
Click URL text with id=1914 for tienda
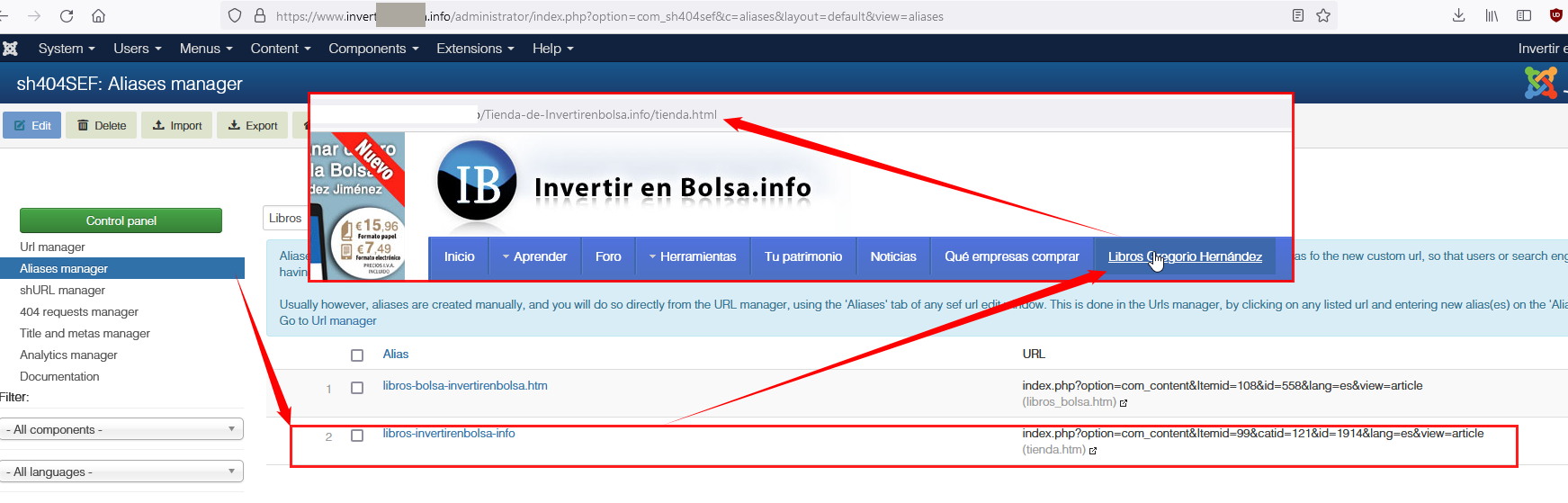pos(1253,433)
